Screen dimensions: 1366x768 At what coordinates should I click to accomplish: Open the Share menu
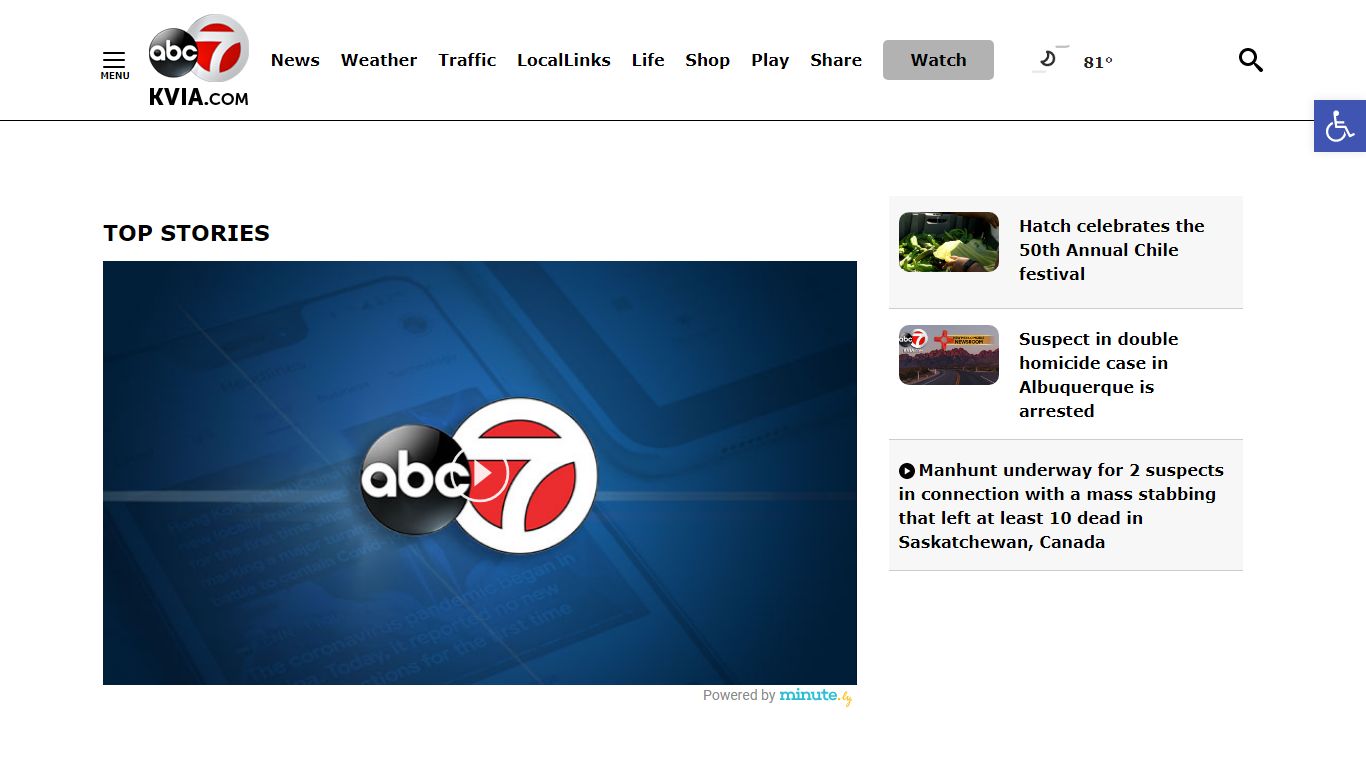pyautogui.click(x=836, y=60)
